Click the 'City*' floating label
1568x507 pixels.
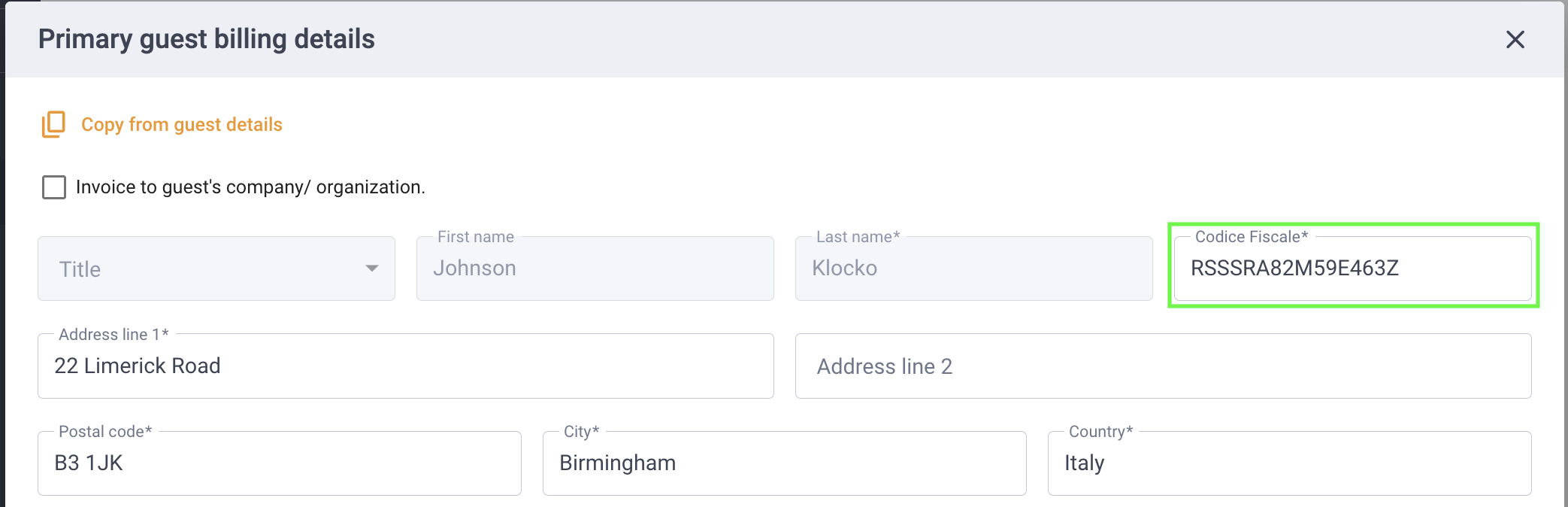pos(582,432)
